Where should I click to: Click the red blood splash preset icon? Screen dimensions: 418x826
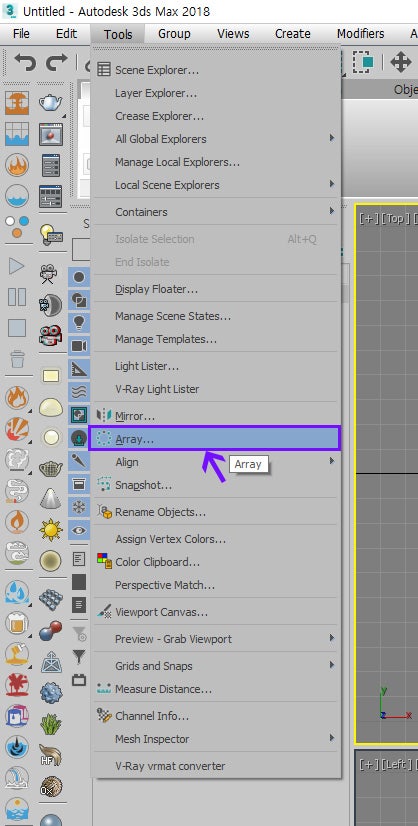point(17,685)
